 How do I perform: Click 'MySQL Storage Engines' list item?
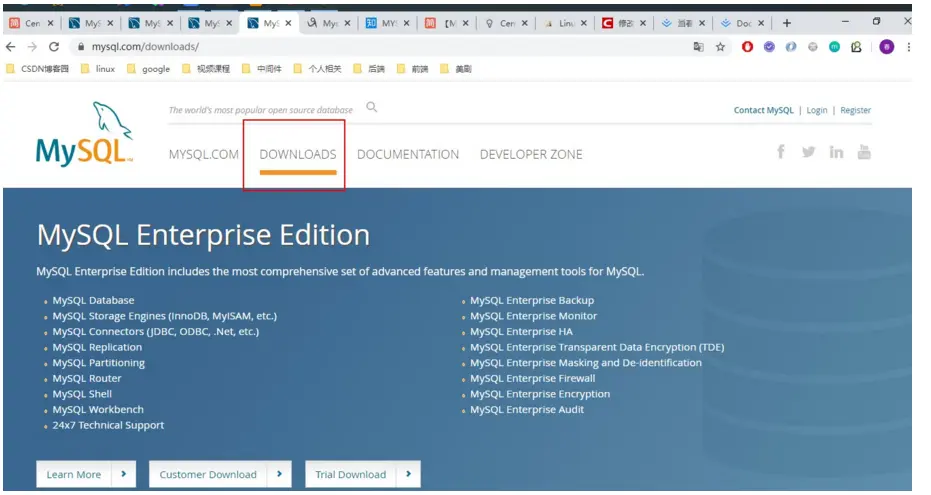click(164, 316)
